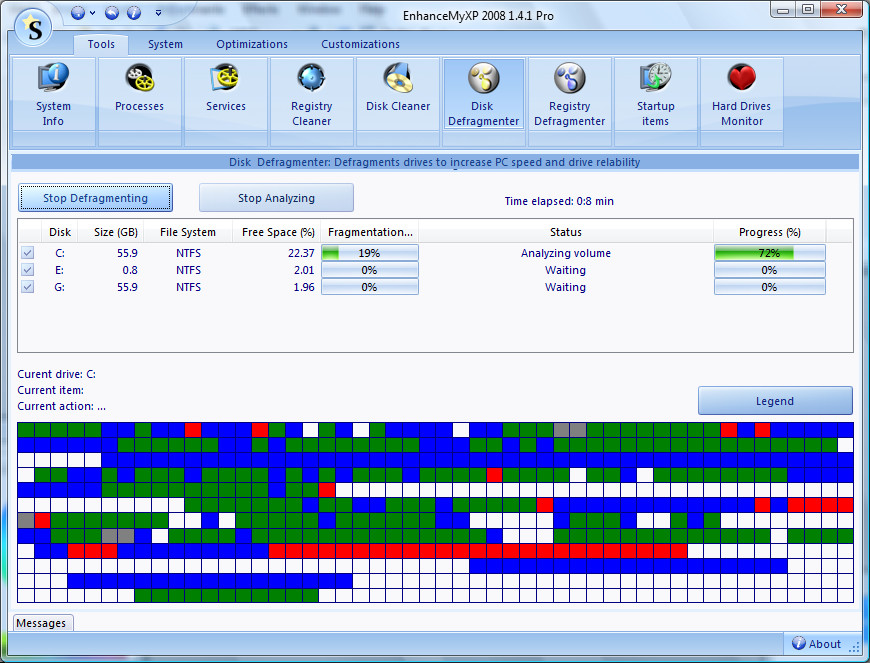Open the Messages tab
Viewport: 870px width, 663px height.
41,623
